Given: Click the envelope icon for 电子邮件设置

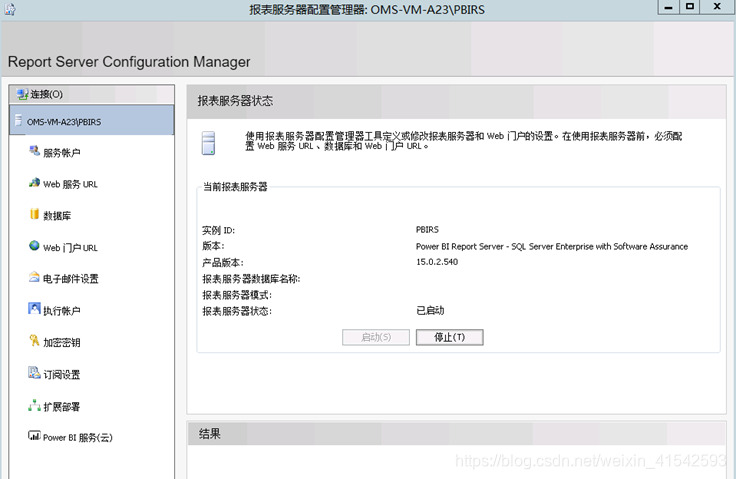Looking at the screenshot, I should pos(34,277).
